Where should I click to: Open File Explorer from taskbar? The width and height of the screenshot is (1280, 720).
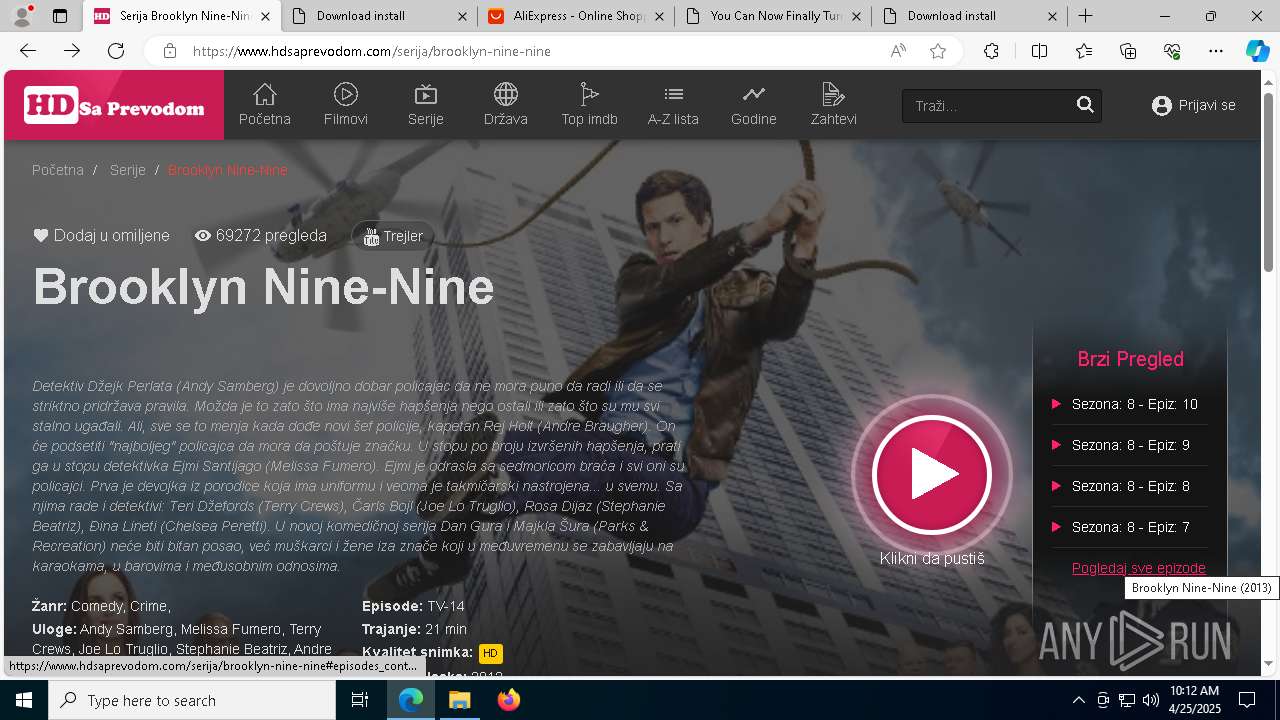tap(459, 700)
